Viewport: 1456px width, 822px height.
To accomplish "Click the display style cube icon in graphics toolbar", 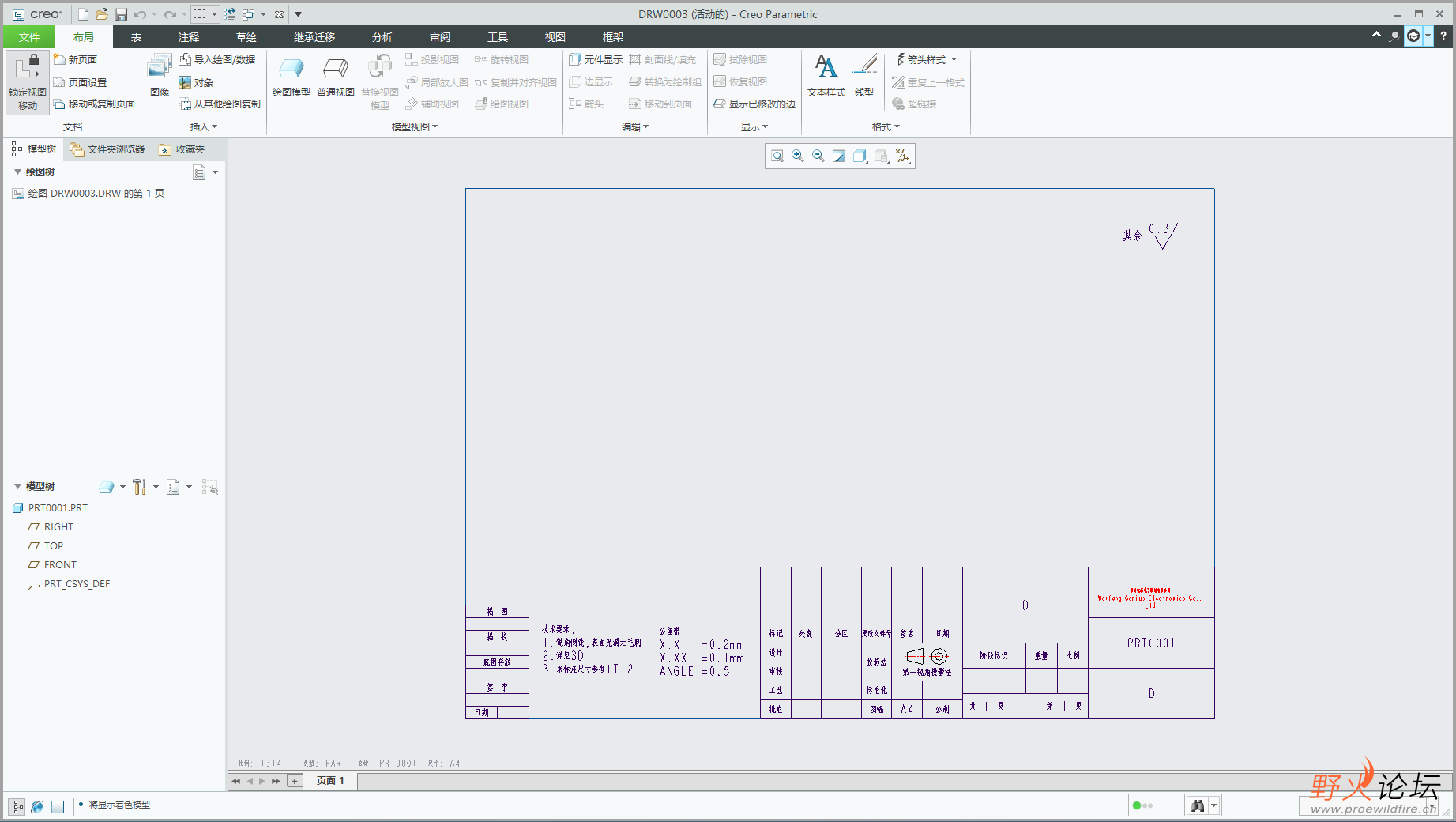I will tap(860, 156).
